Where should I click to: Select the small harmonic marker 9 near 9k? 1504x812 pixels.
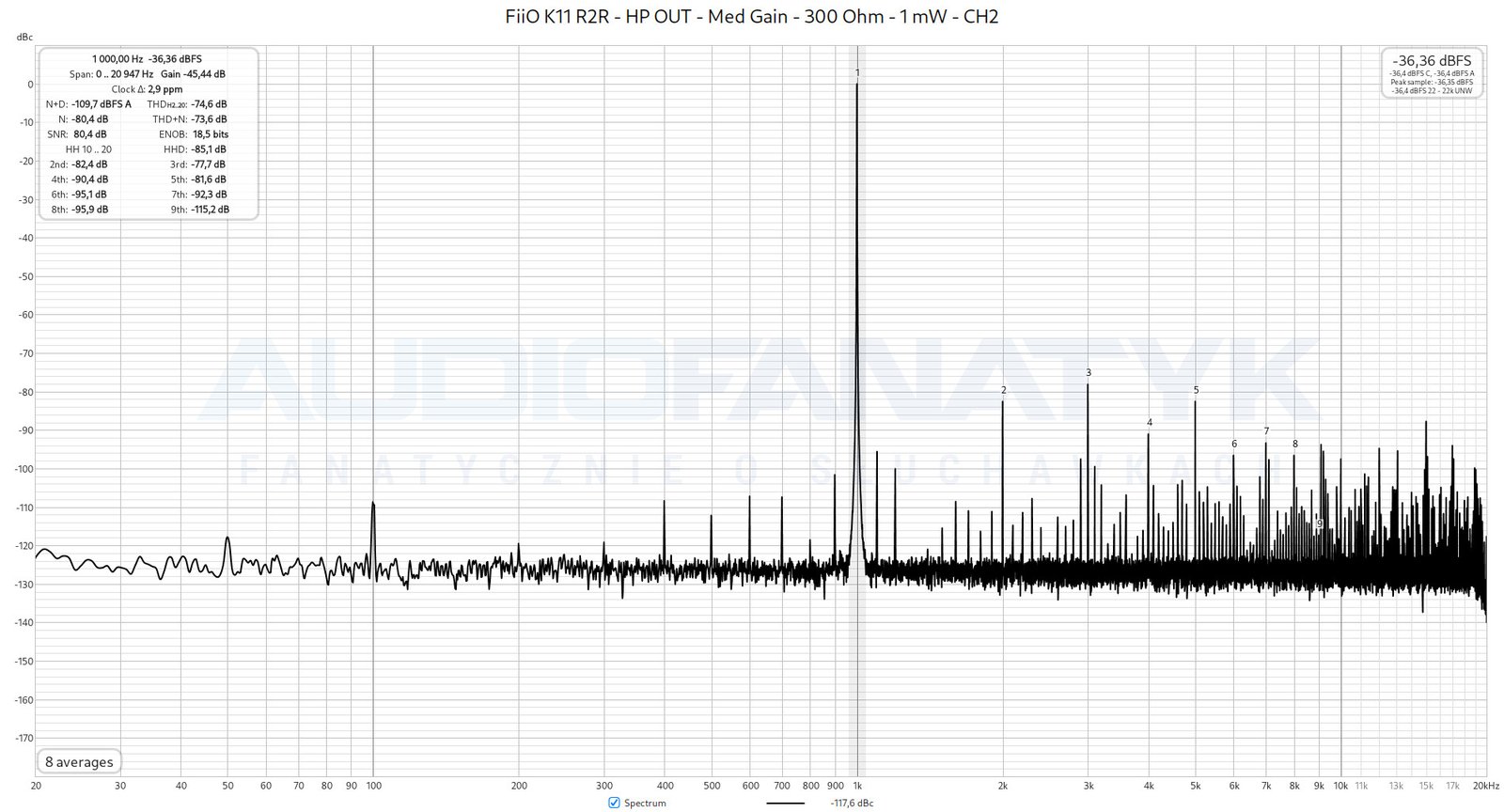[1320, 523]
